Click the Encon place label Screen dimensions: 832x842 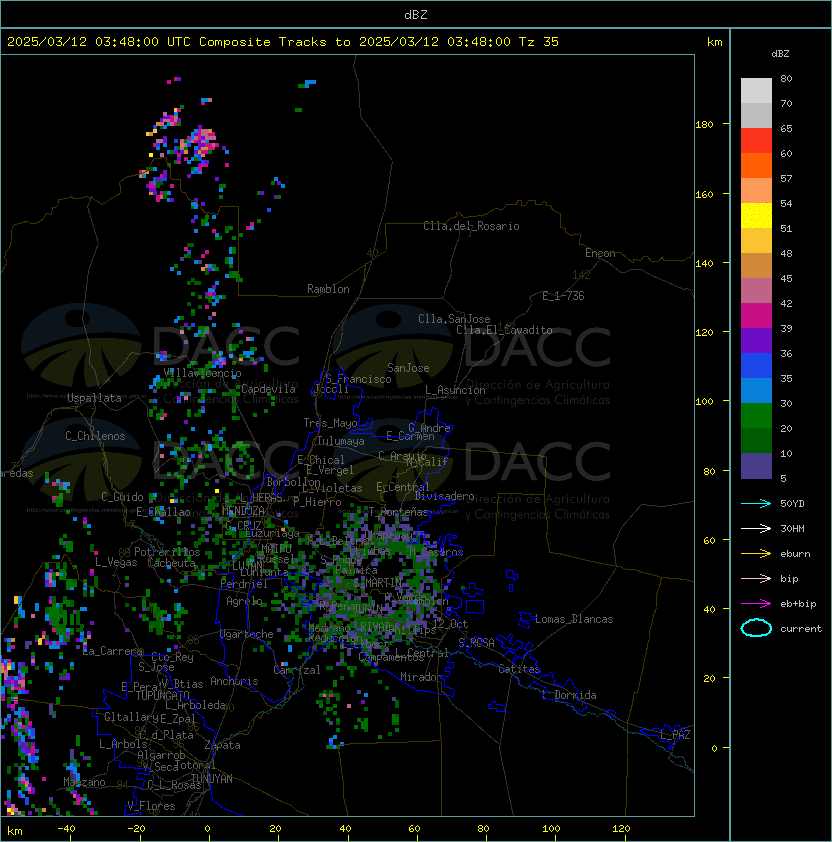click(x=600, y=253)
